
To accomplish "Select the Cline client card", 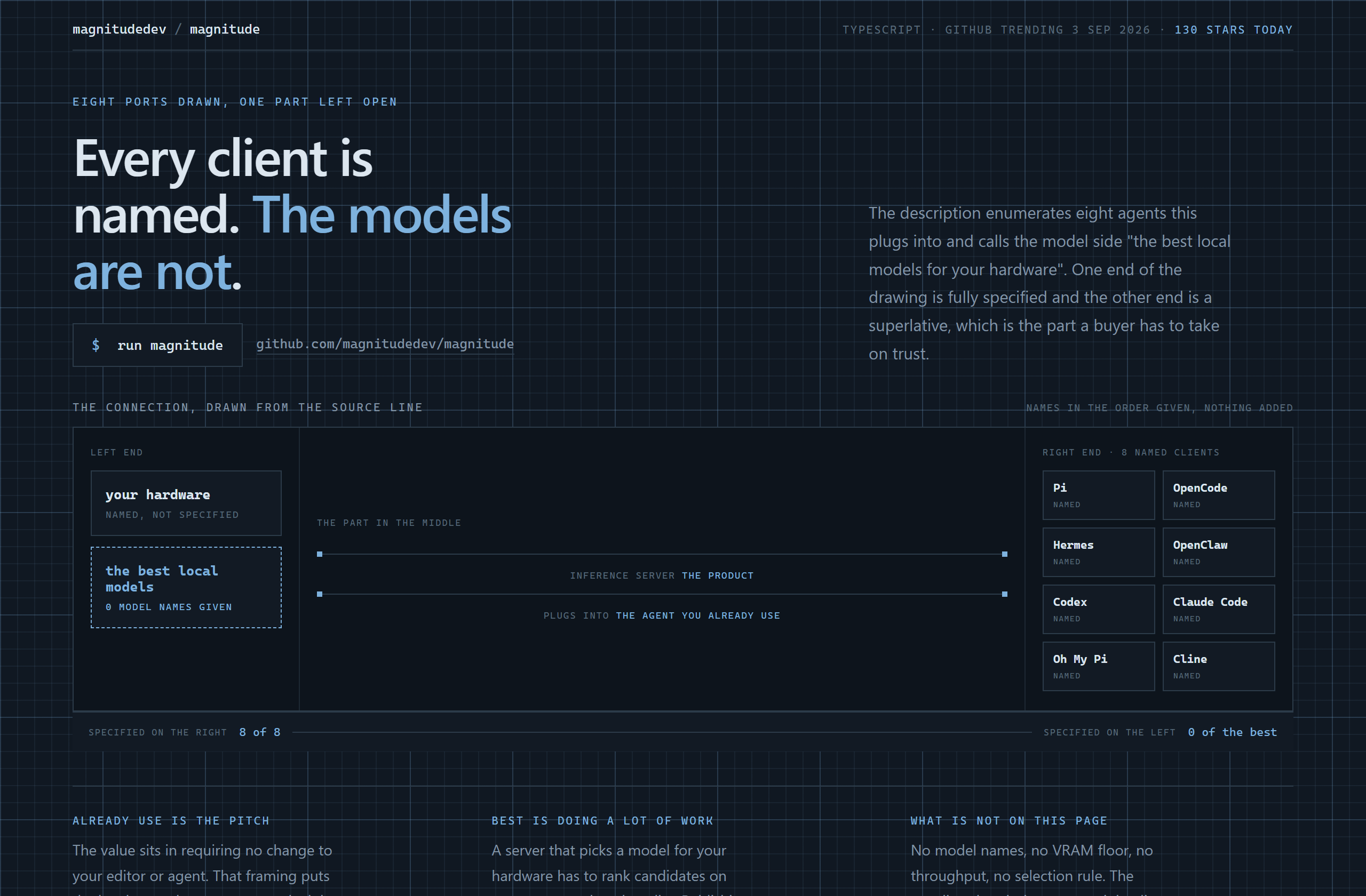I will 1219,666.
